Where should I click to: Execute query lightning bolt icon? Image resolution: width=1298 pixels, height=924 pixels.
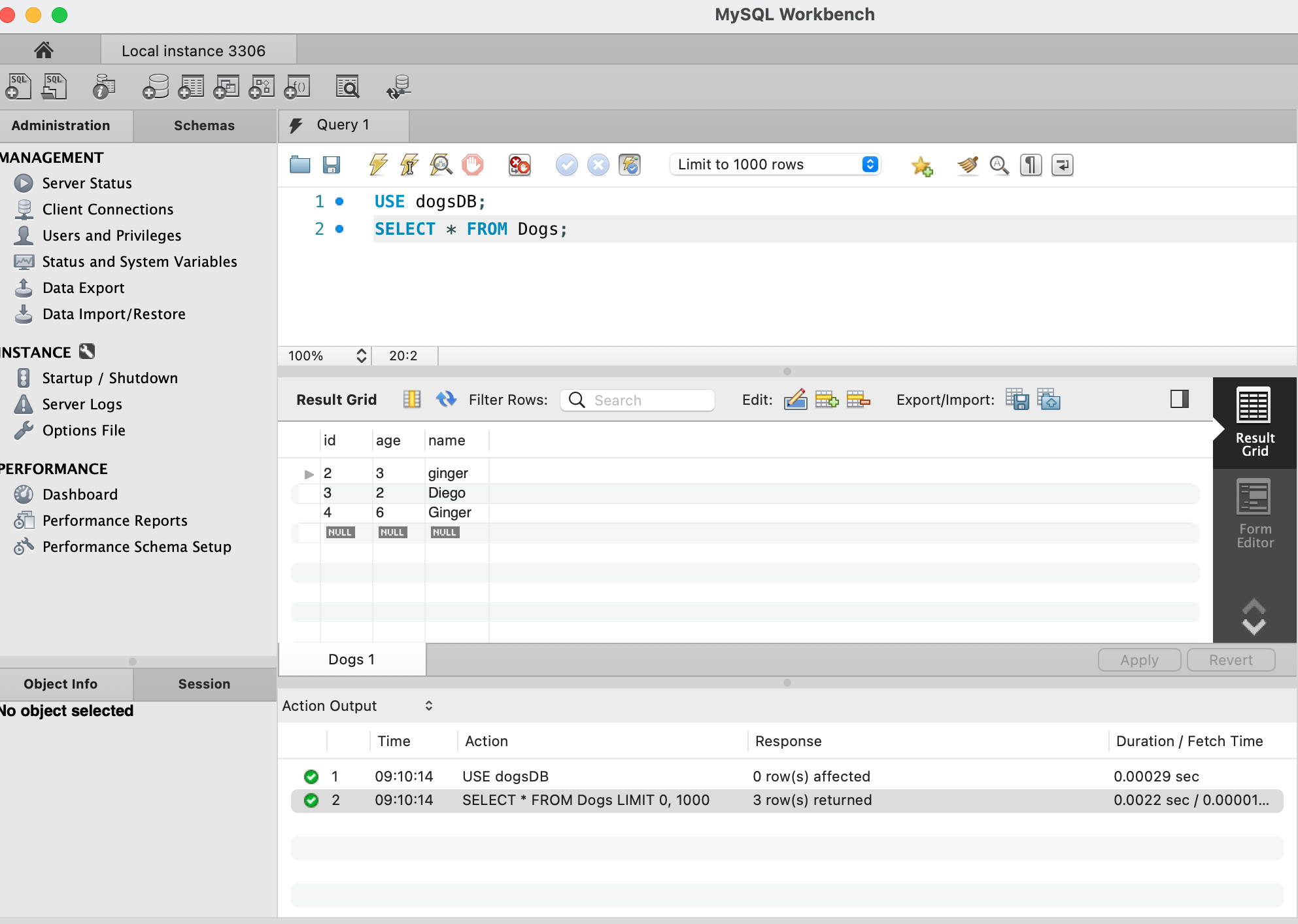pos(378,165)
